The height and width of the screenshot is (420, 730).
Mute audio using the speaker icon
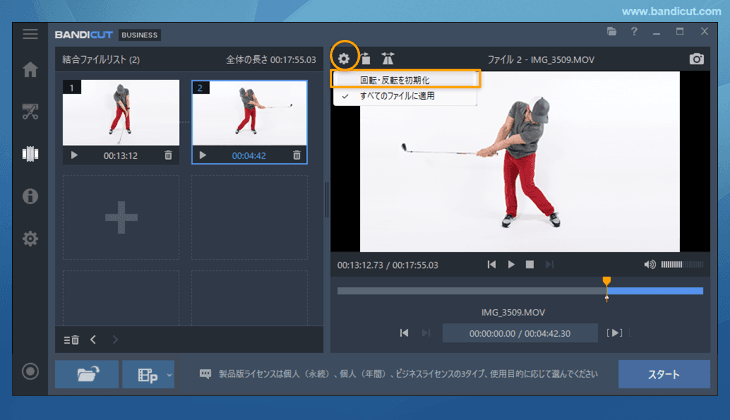tap(650, 264)
